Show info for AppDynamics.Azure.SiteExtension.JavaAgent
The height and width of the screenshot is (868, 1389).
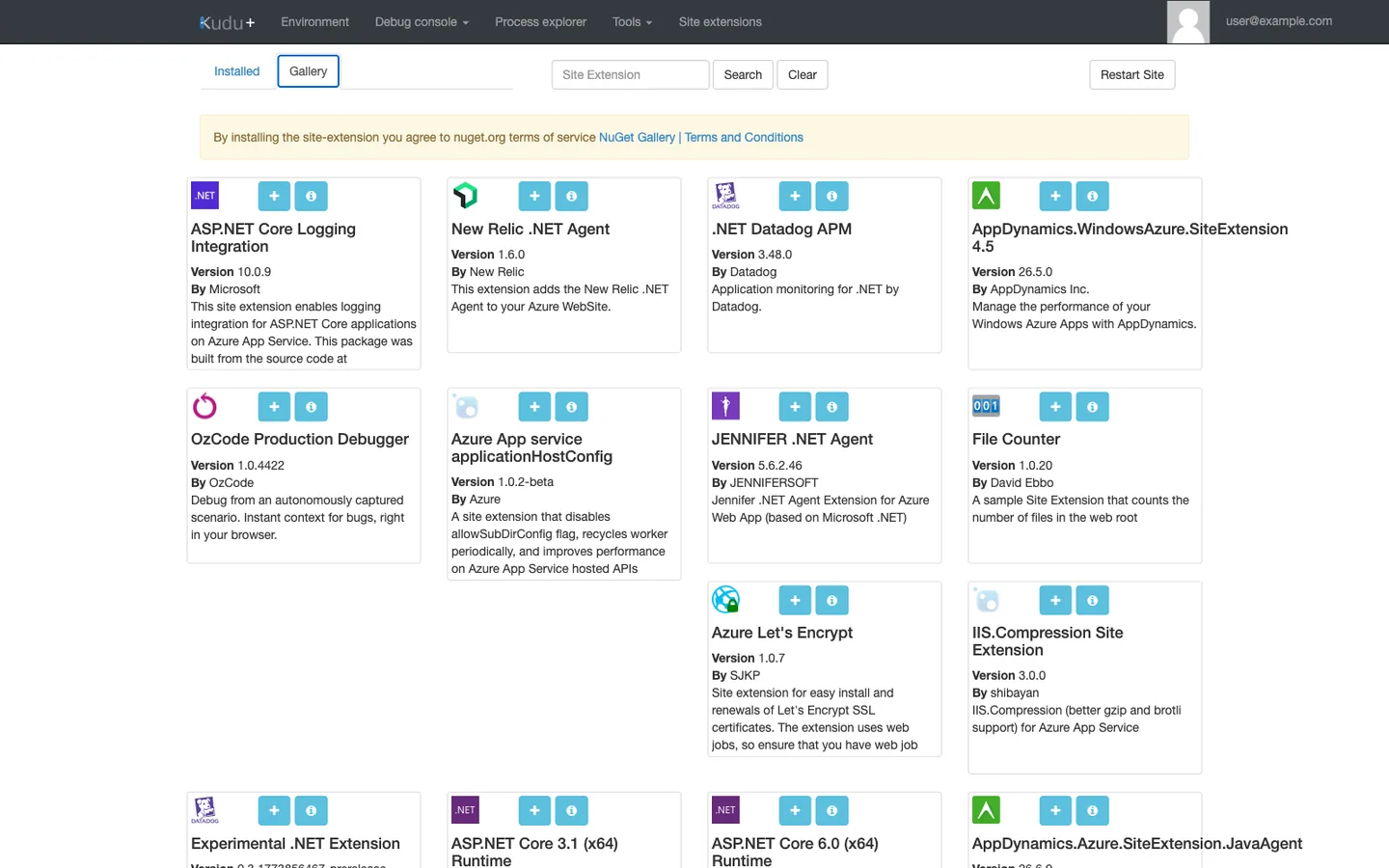pos(1092,810)
